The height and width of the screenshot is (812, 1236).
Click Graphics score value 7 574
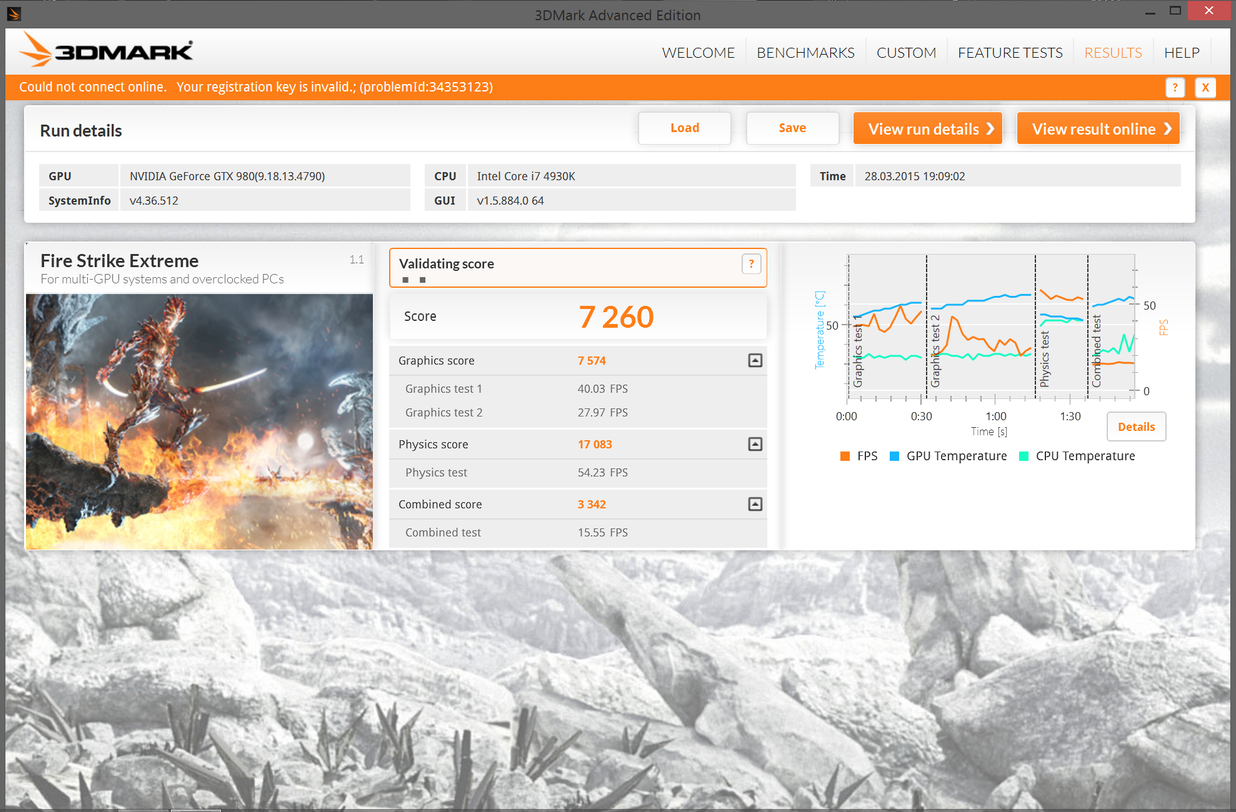[592, 360]
